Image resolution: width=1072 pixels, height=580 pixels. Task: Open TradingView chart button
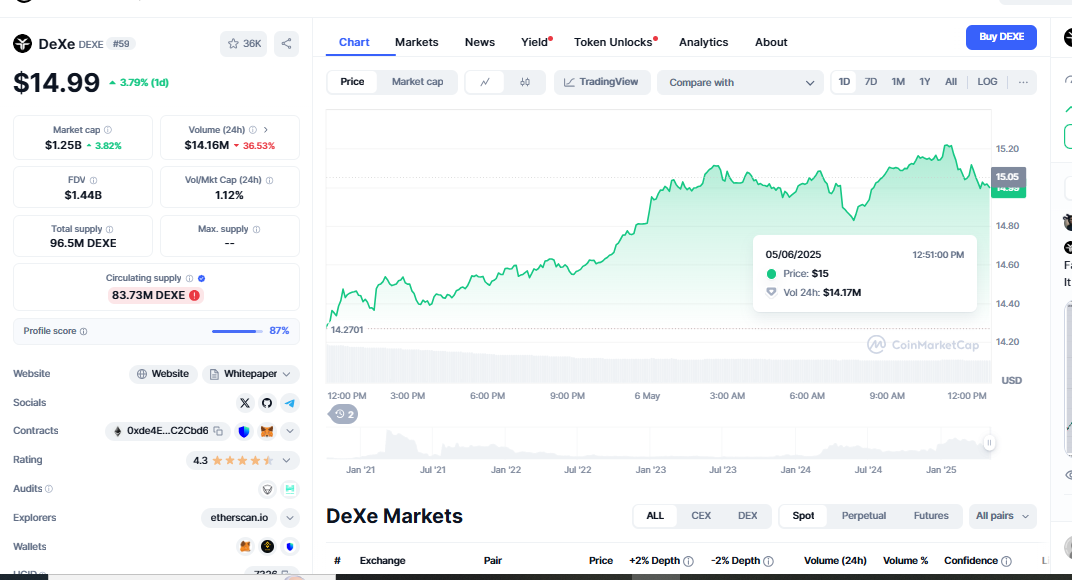602,82
